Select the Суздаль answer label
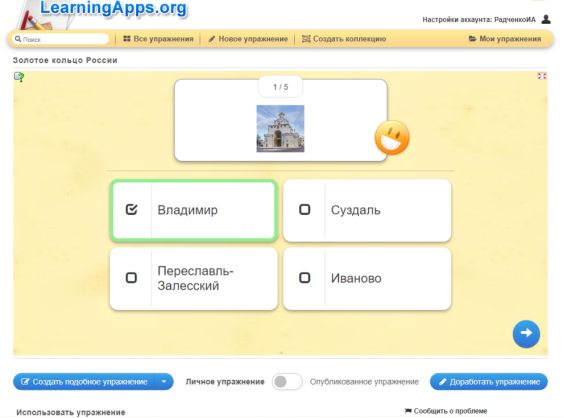Viewport: 564px width, 418px height. pos(355,210)
